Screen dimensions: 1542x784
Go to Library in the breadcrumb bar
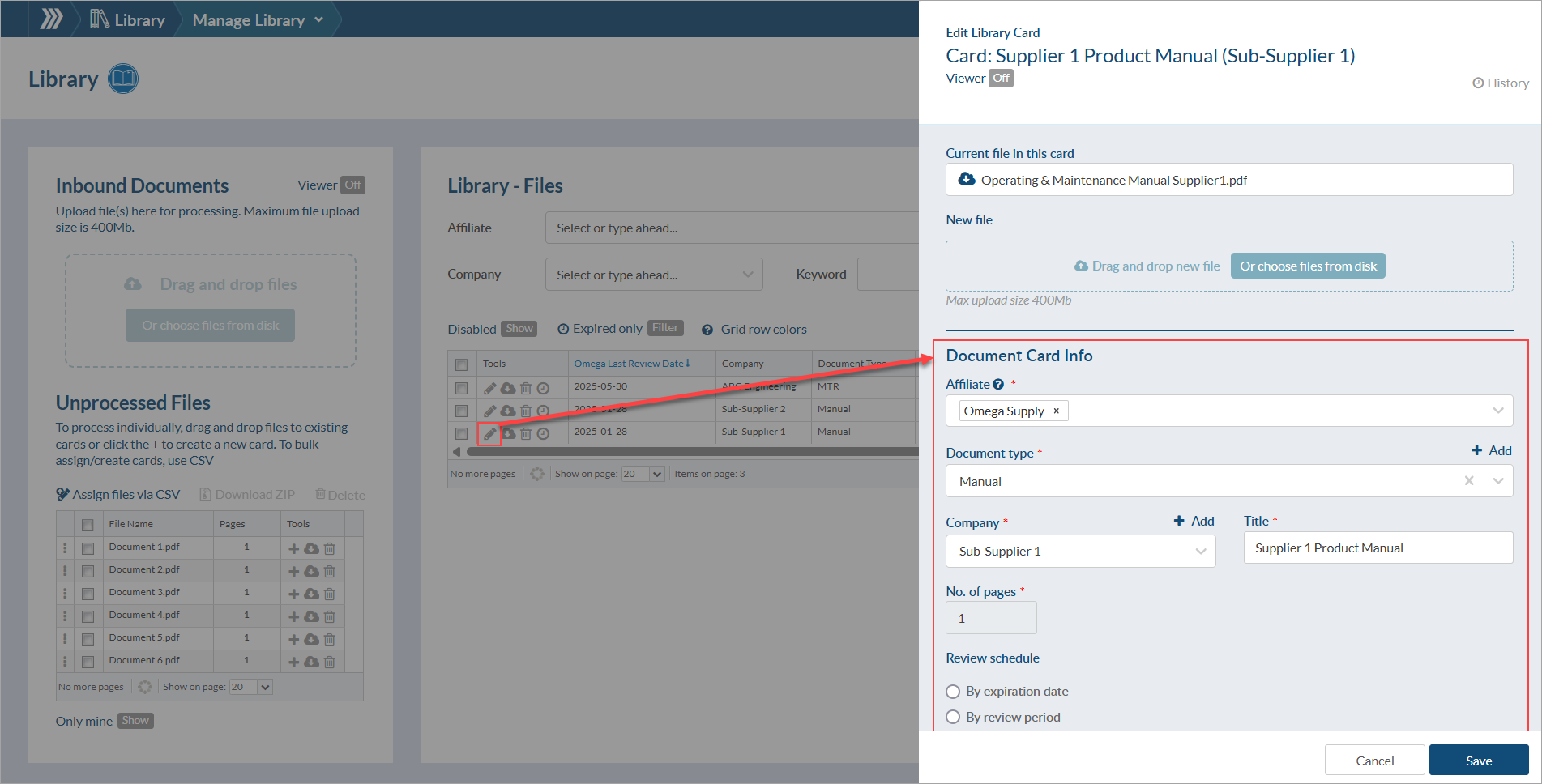(127, 19)
